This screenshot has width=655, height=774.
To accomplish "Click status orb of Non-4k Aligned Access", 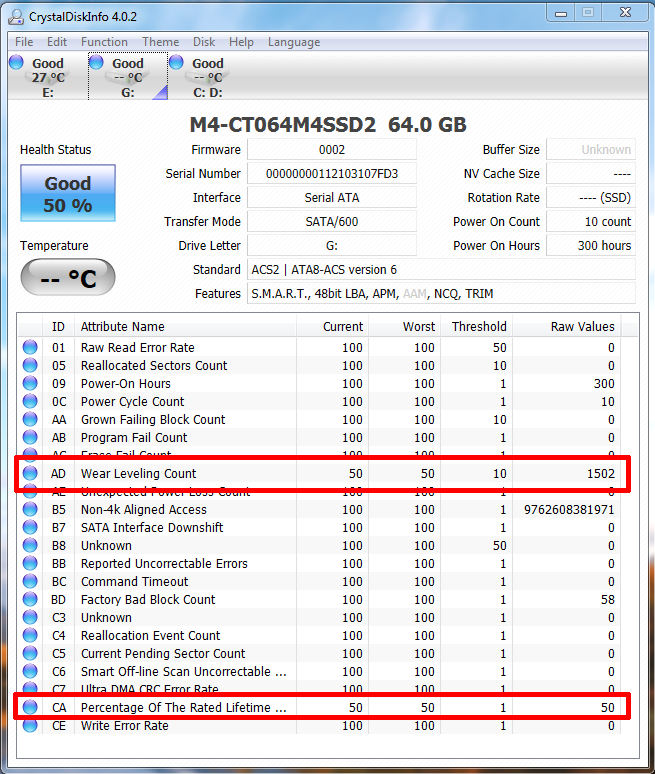I will [x=30, y=509].
